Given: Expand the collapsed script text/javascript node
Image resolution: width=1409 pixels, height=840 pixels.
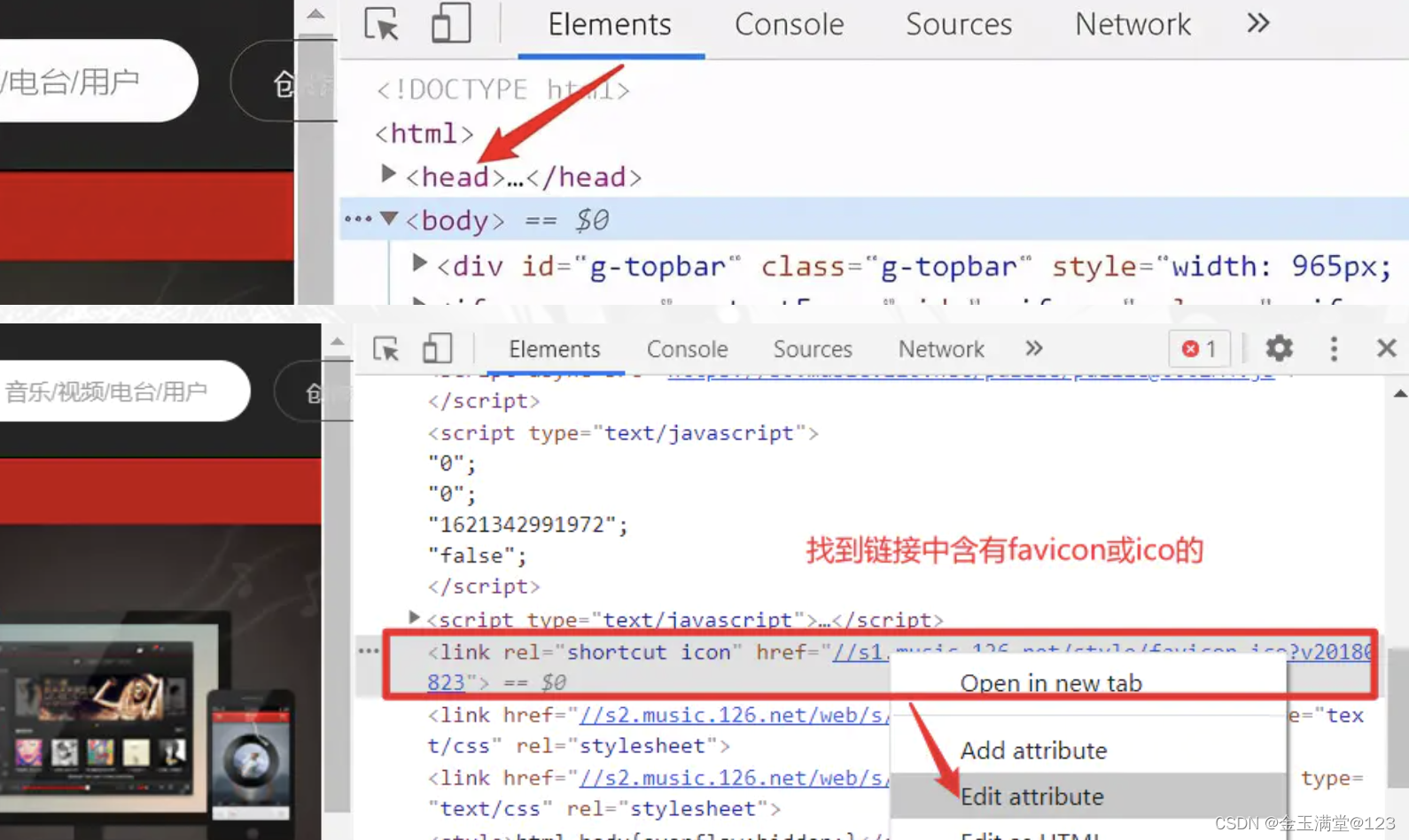Looking at the screenshot, I should click(414, 617).
